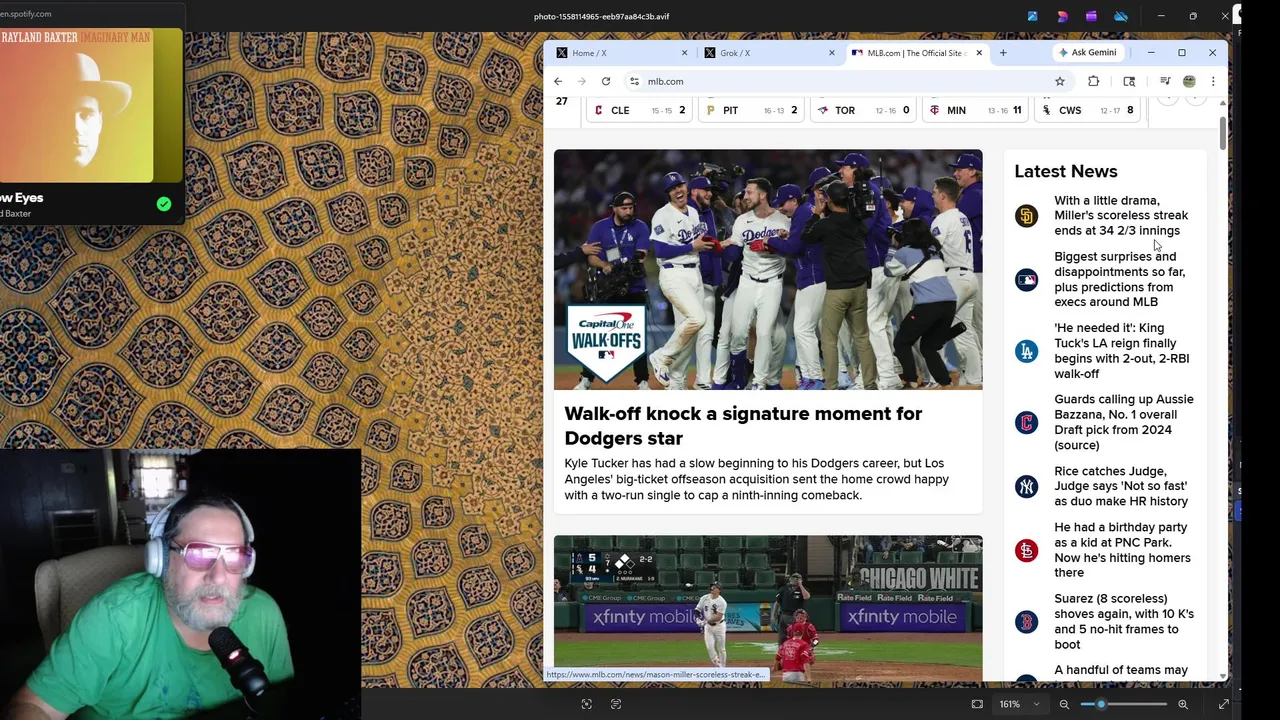The image size is (1280, 720).
Task: Click the forward navigation arrow in Chrome
Action: 581,81
